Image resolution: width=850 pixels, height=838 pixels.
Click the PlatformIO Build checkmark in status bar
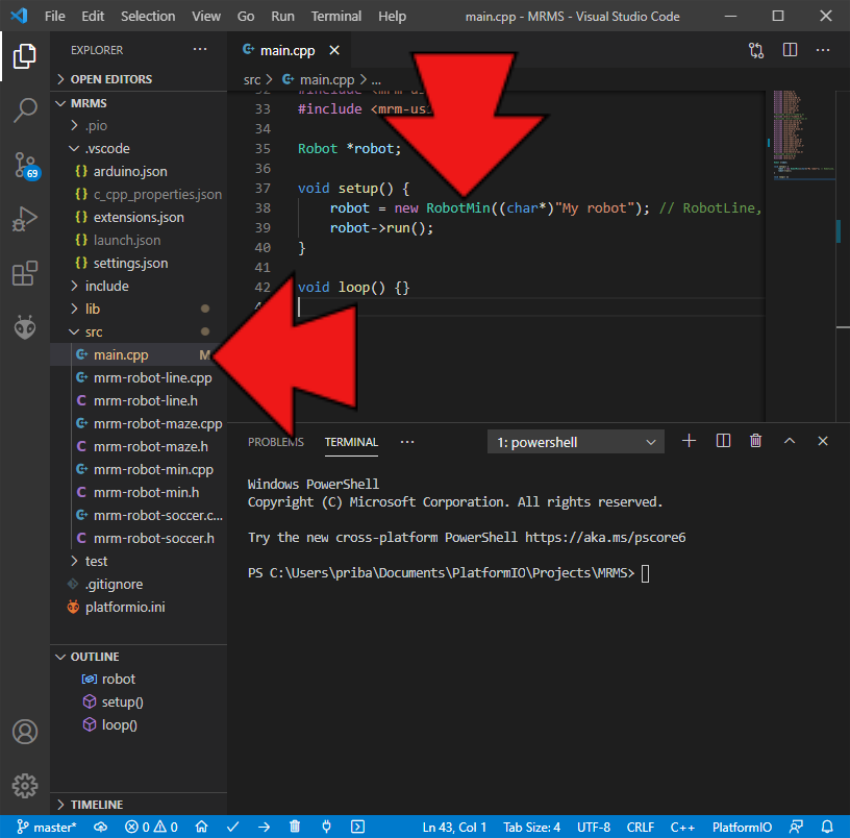(233, 827)
